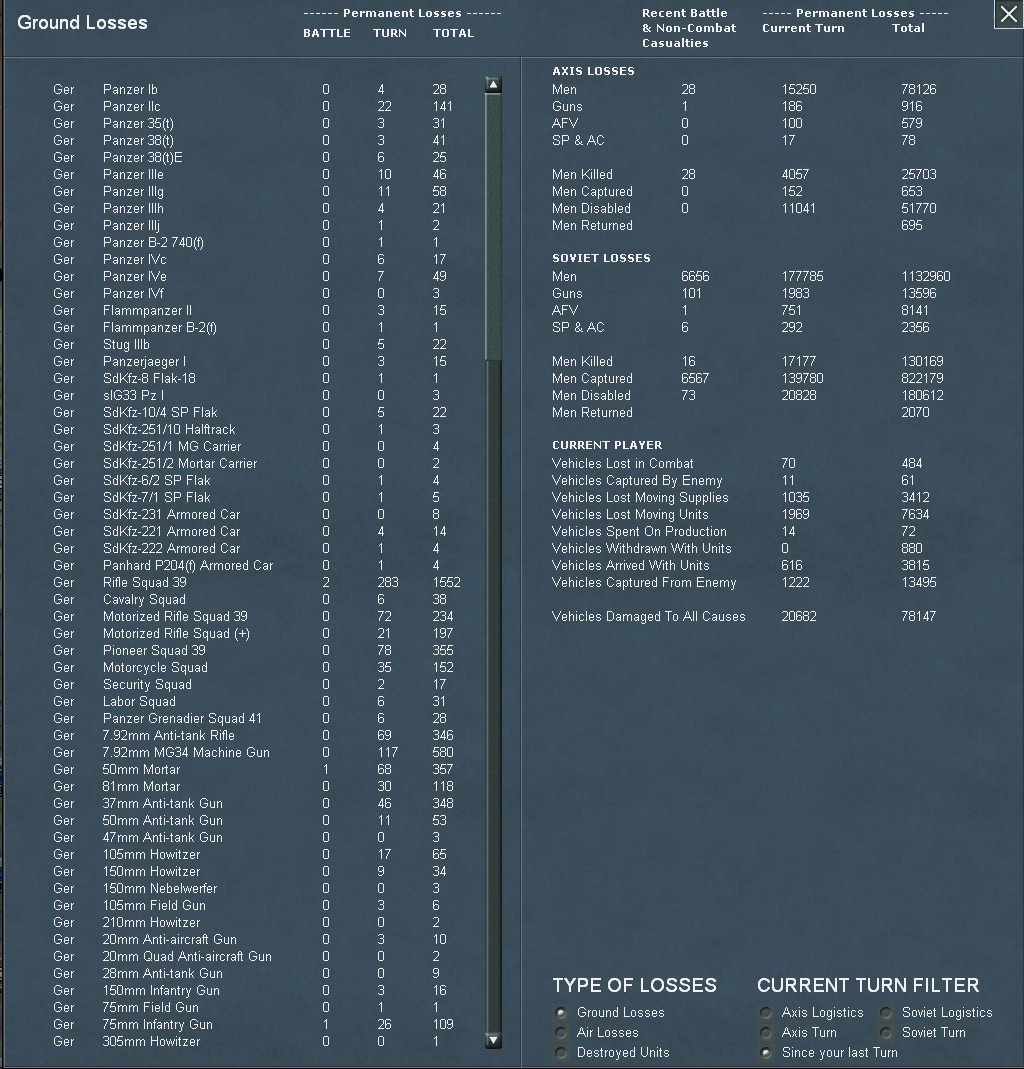Click the 210mm Howitzer entry
1024x1069 pixels.
151,922
